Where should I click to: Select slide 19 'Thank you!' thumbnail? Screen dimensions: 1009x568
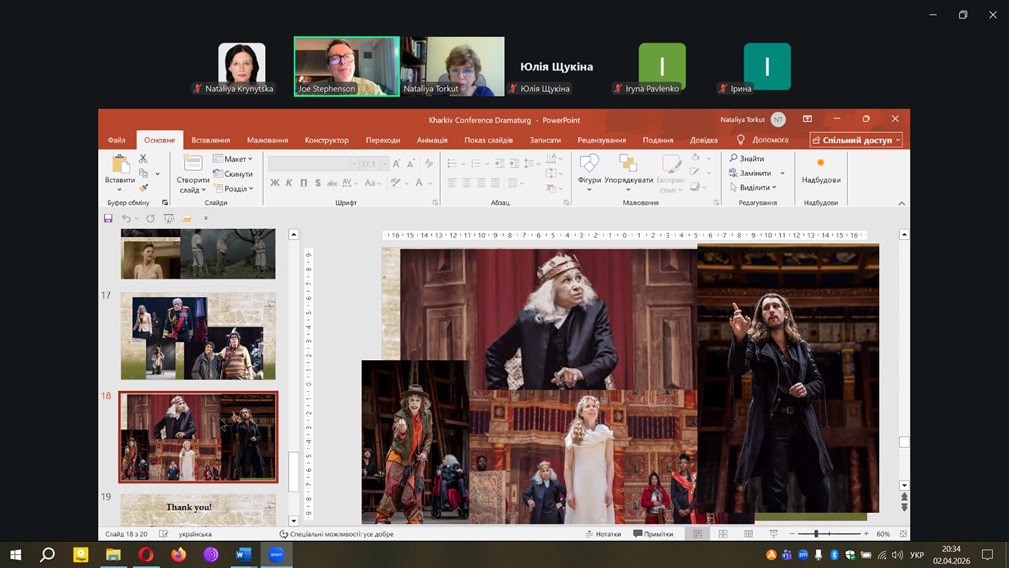tap(198, 508)
